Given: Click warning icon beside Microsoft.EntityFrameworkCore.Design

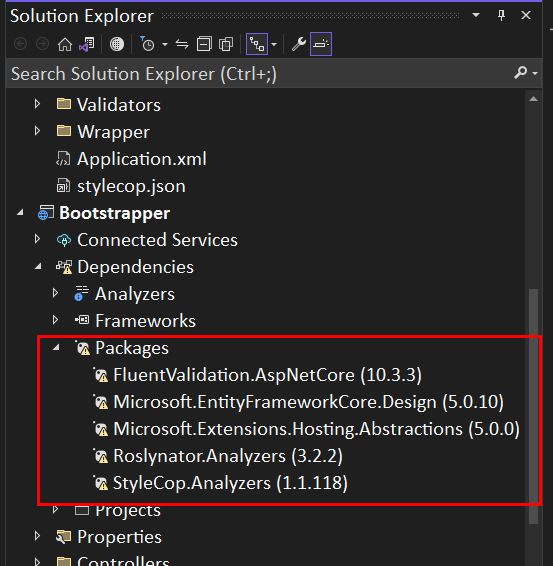Looking at the screenshot, I should (x=101, y=402).
